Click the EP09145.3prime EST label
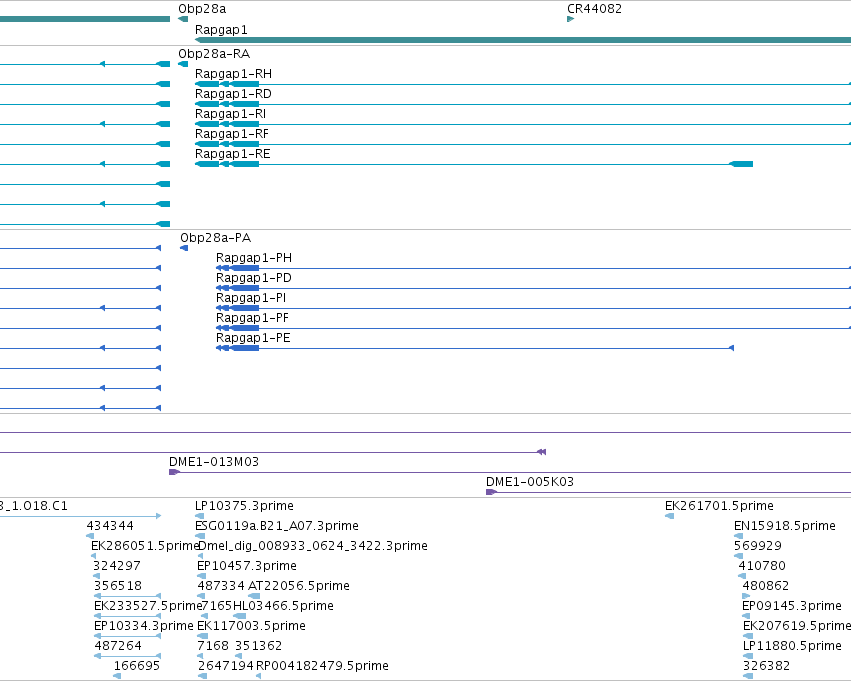Viewport: 851px width, 681px height. tap(792, 606)
